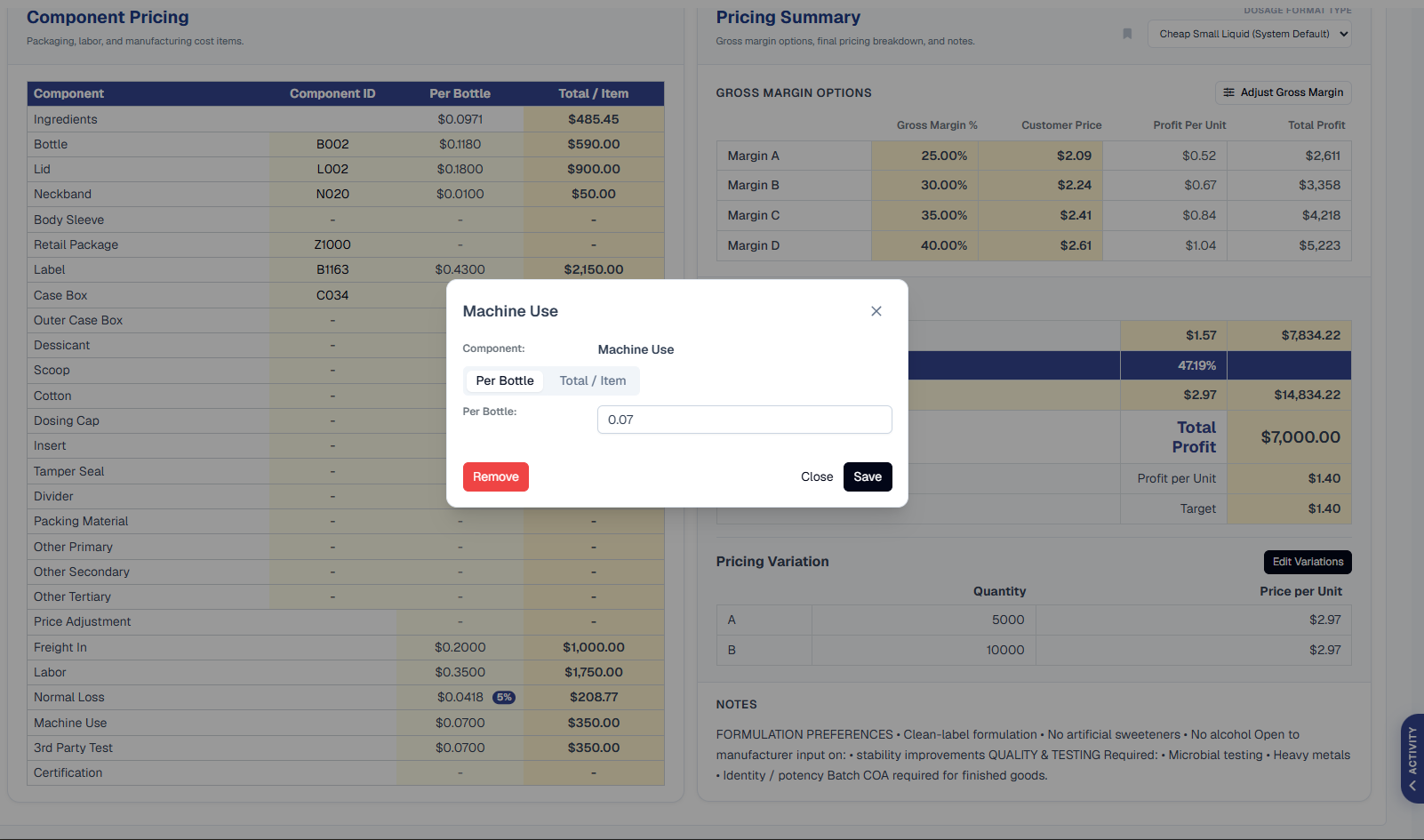Click the Body Sleeve row label

(x=68, y=220)
